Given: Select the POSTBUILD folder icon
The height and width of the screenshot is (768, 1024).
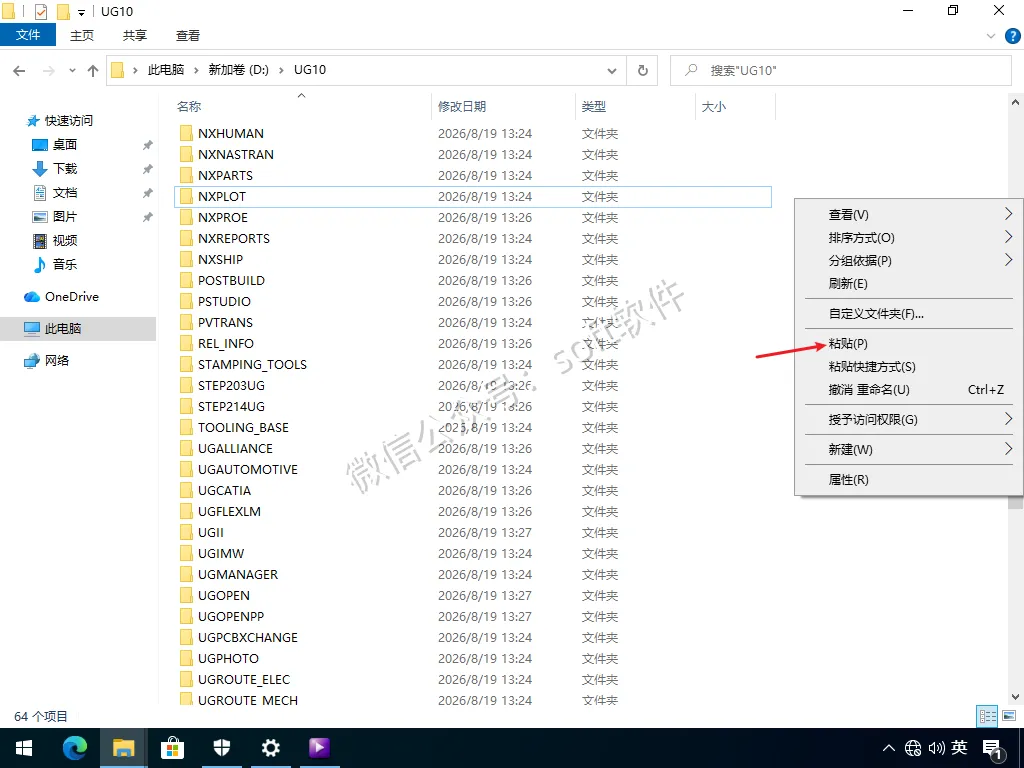Looking at the screenshot, I should (x=186, y=281).
